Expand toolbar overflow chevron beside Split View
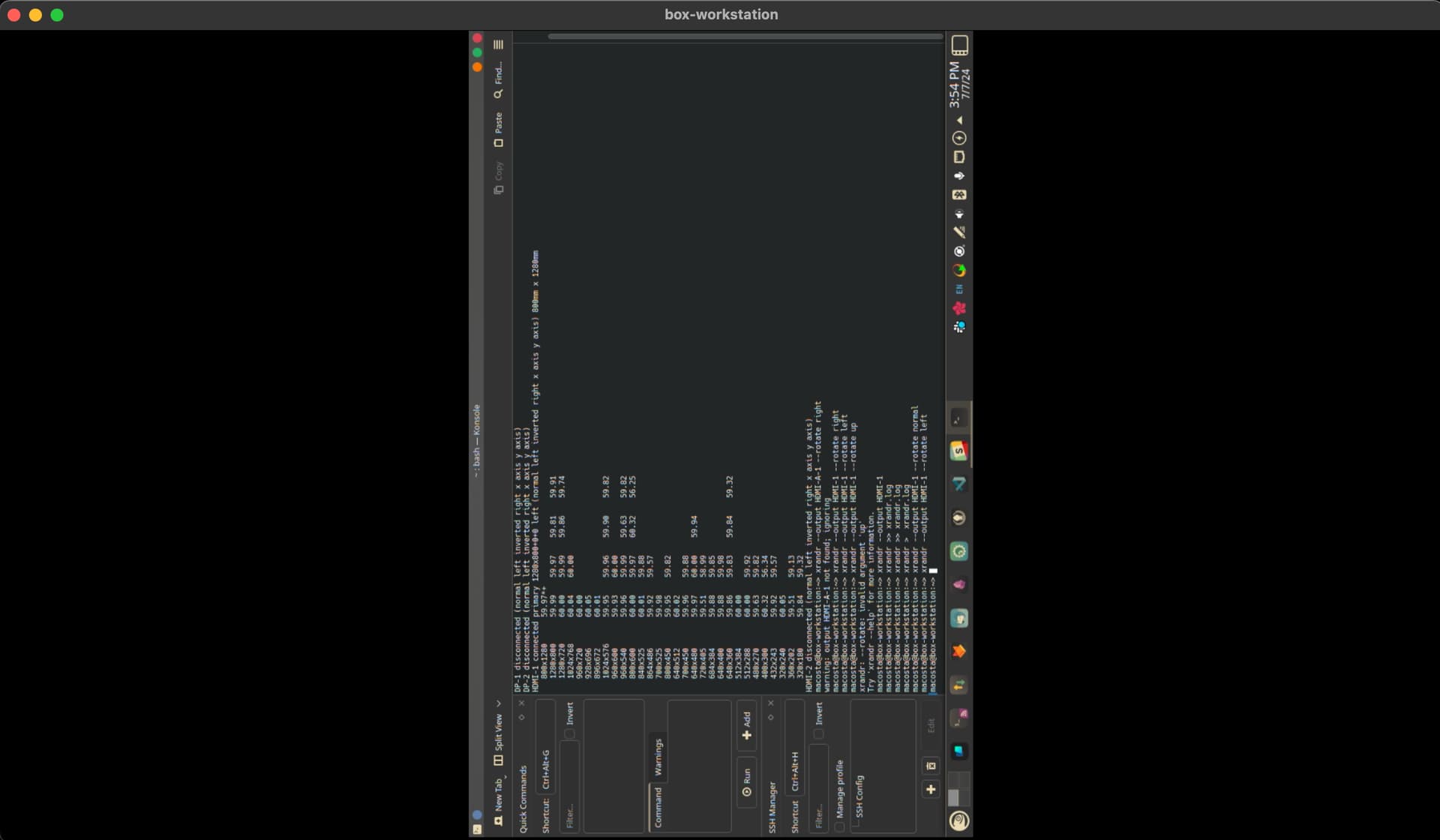 tap(498, 703)
